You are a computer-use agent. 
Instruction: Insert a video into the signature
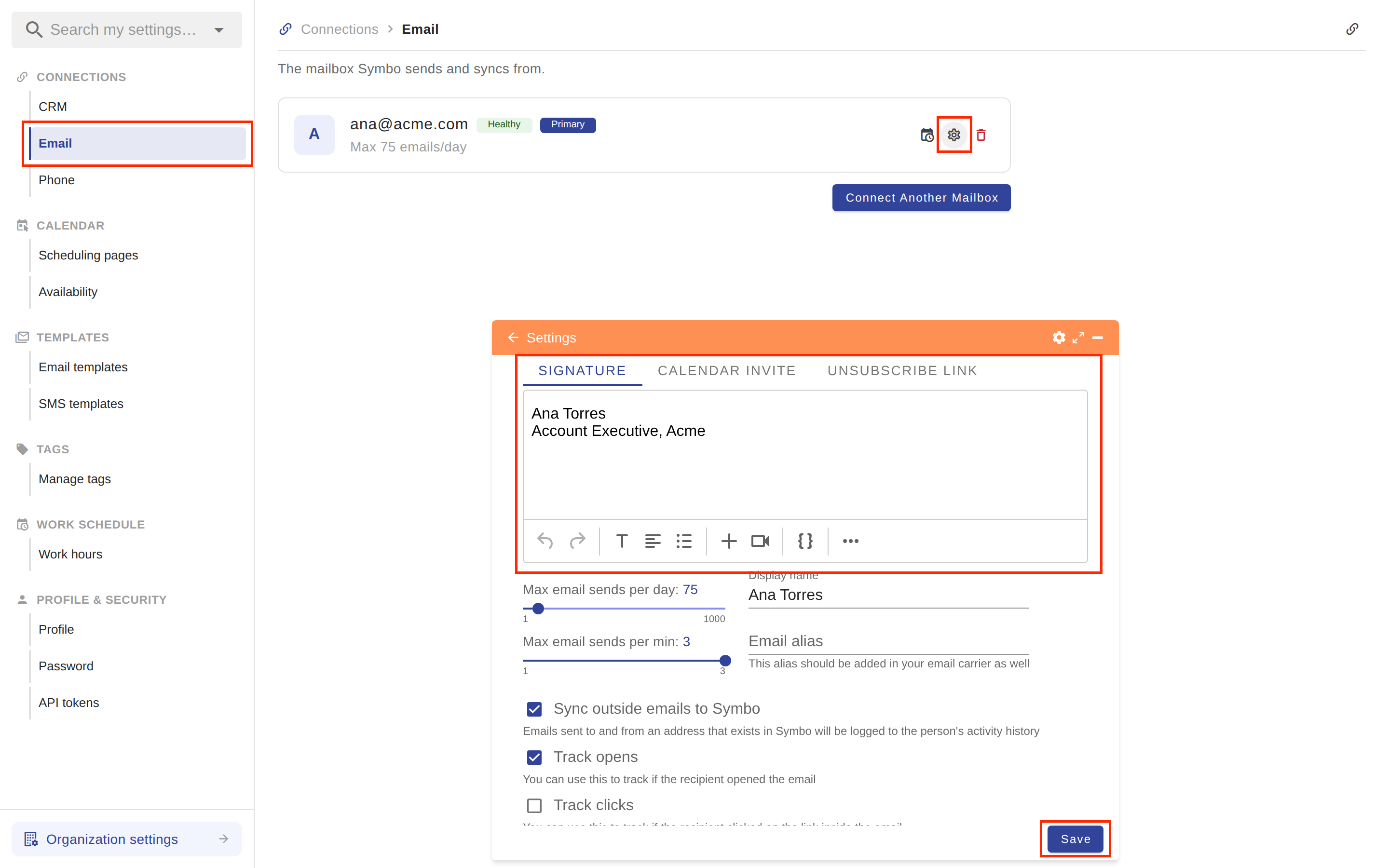coord(760,541)
